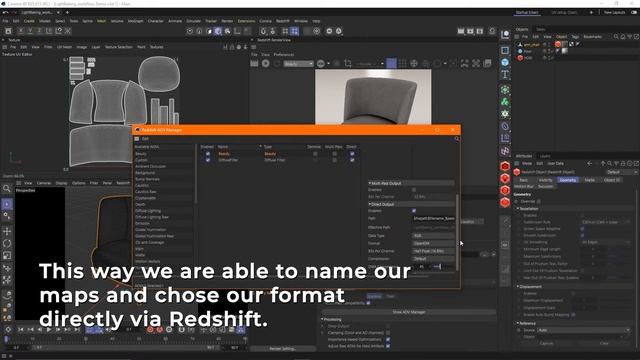Select the Floor object in Objects manager
Image resolution: width=640 pixels, height=360 pixels.
(528, 51)
